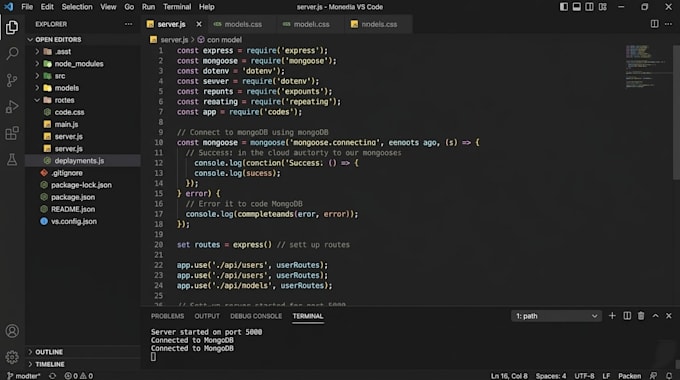Expand the models folder
680x380 pixels.
[37, 88]
